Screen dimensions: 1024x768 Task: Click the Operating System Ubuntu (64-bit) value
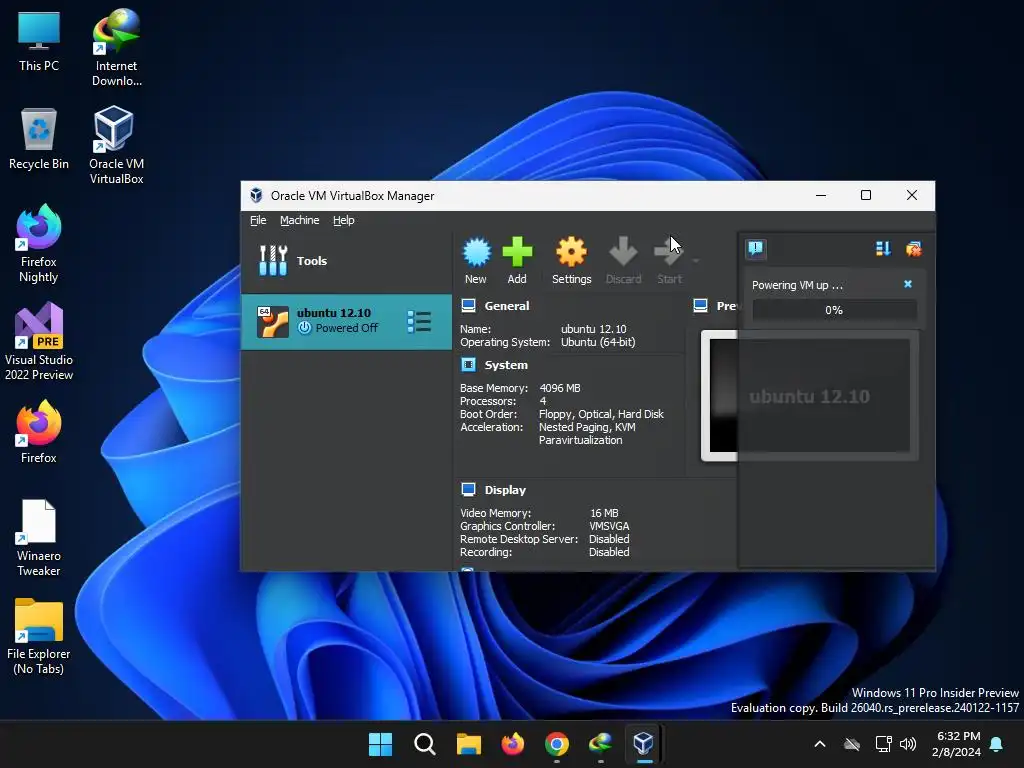[x=598, y=342]
